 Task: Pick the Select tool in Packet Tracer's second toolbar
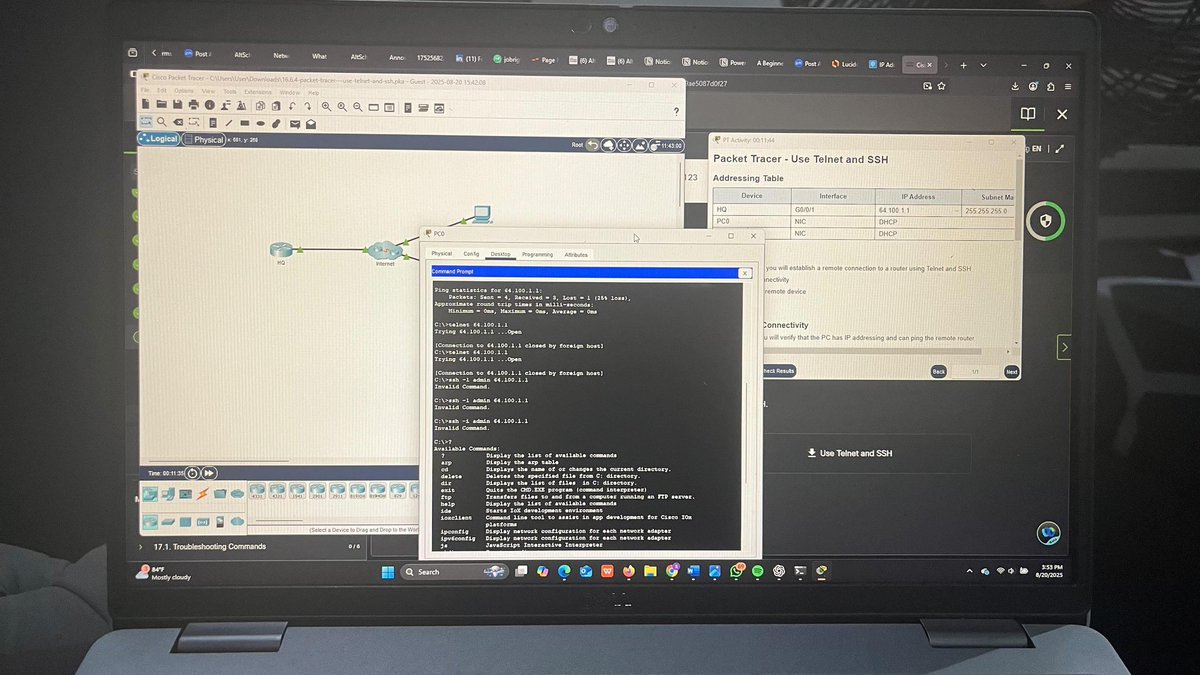click(x=146, y=123)
